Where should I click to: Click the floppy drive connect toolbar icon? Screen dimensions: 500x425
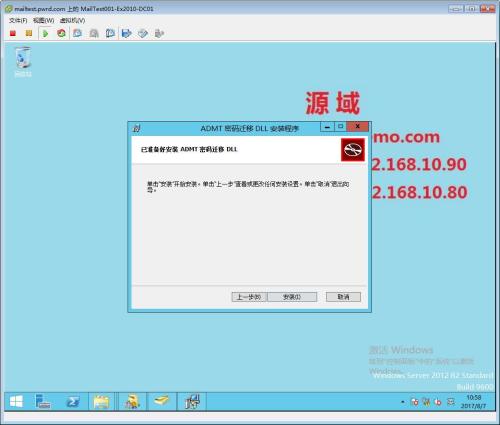(x=127, y=33)
